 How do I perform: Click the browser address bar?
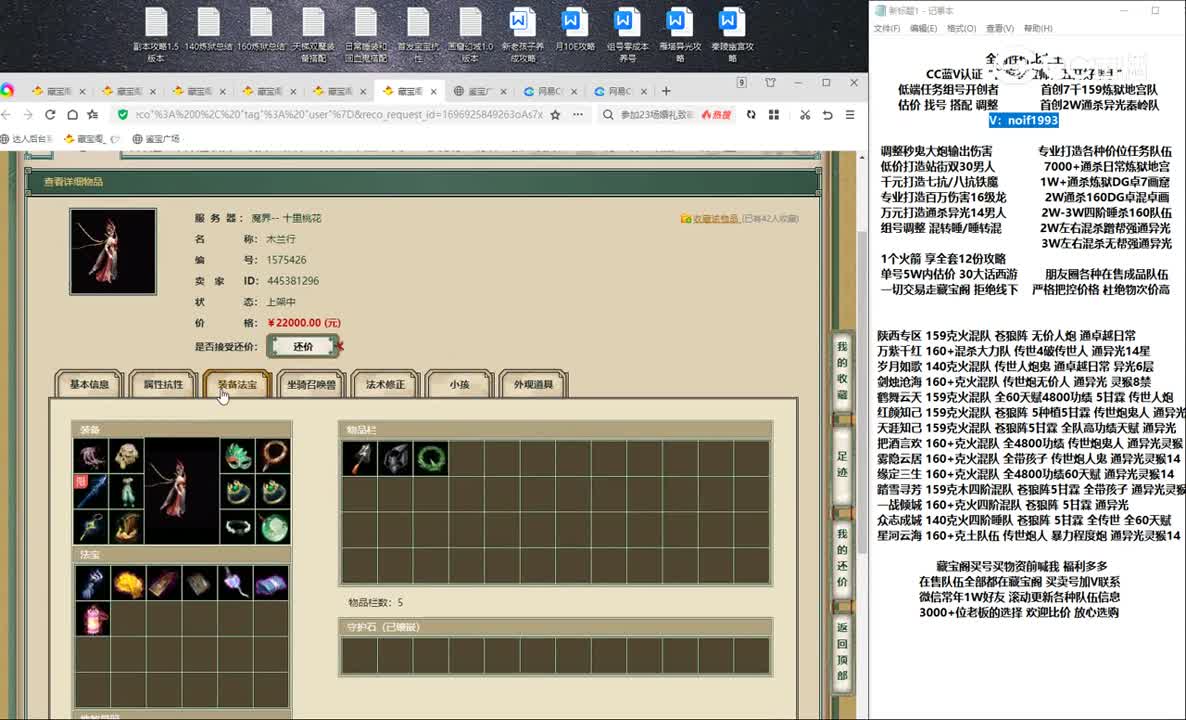click(339, 115)
